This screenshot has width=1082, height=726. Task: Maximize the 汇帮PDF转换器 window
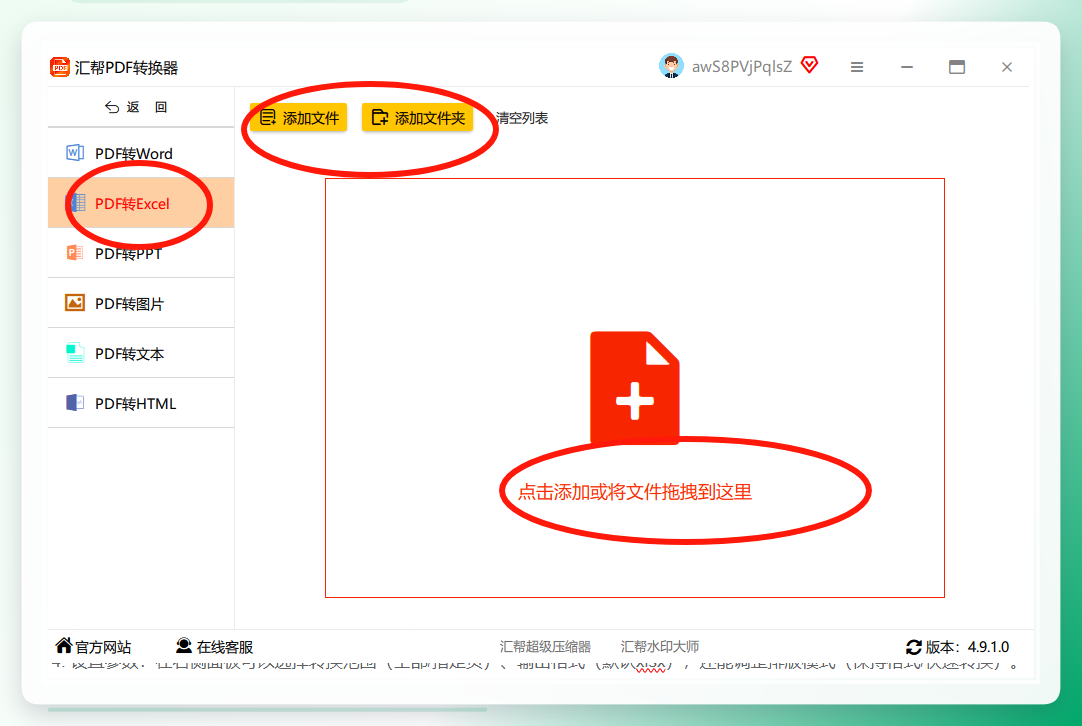tap(956, 67)
